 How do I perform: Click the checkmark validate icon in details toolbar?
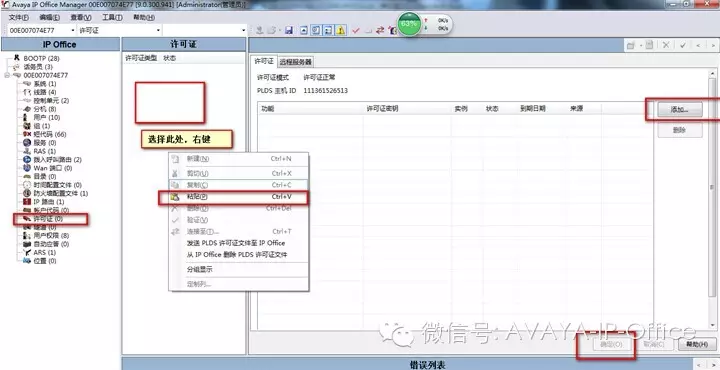(683, 45)
